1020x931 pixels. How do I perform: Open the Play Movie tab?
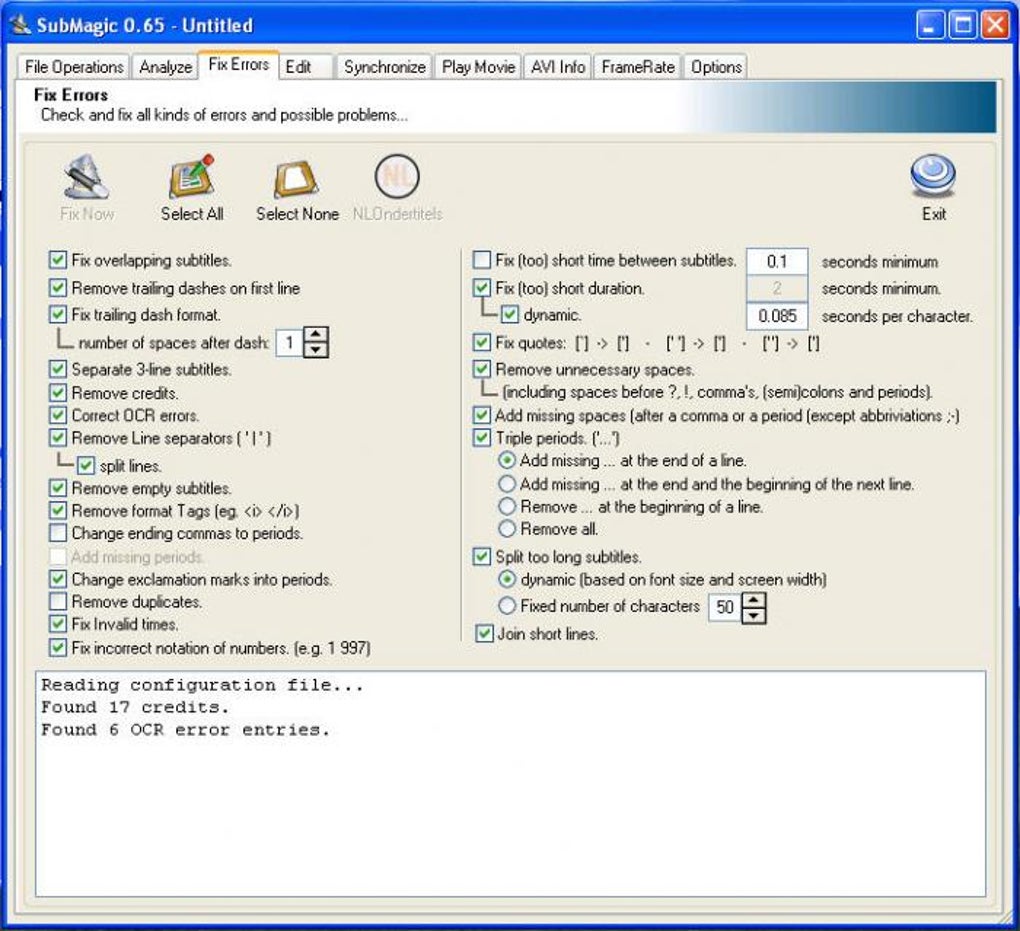click(x=478, y=67)
